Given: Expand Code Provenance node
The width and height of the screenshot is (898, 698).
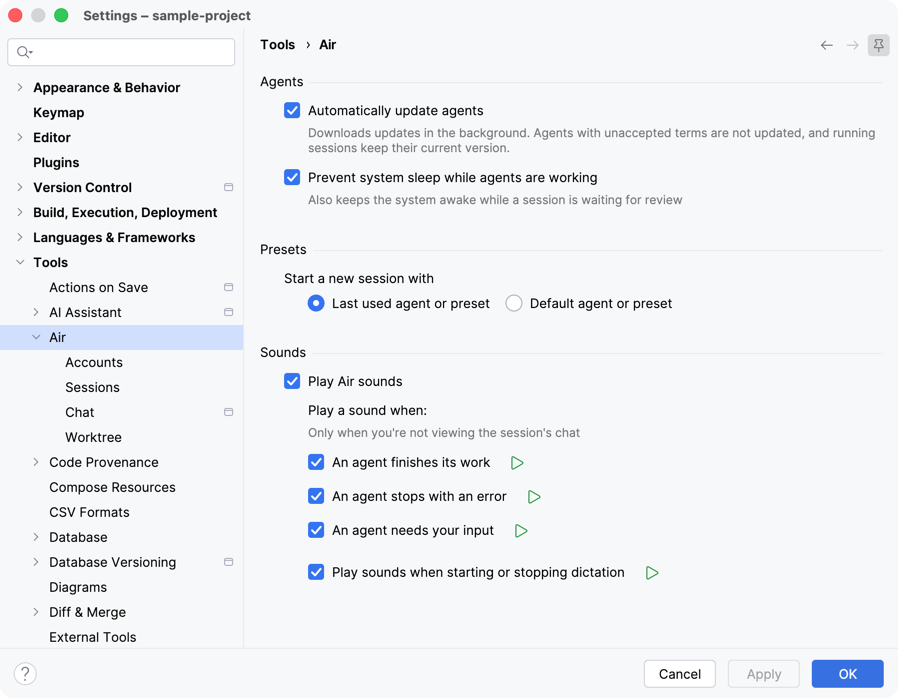Looking at the screenshot, I should 36,462.
